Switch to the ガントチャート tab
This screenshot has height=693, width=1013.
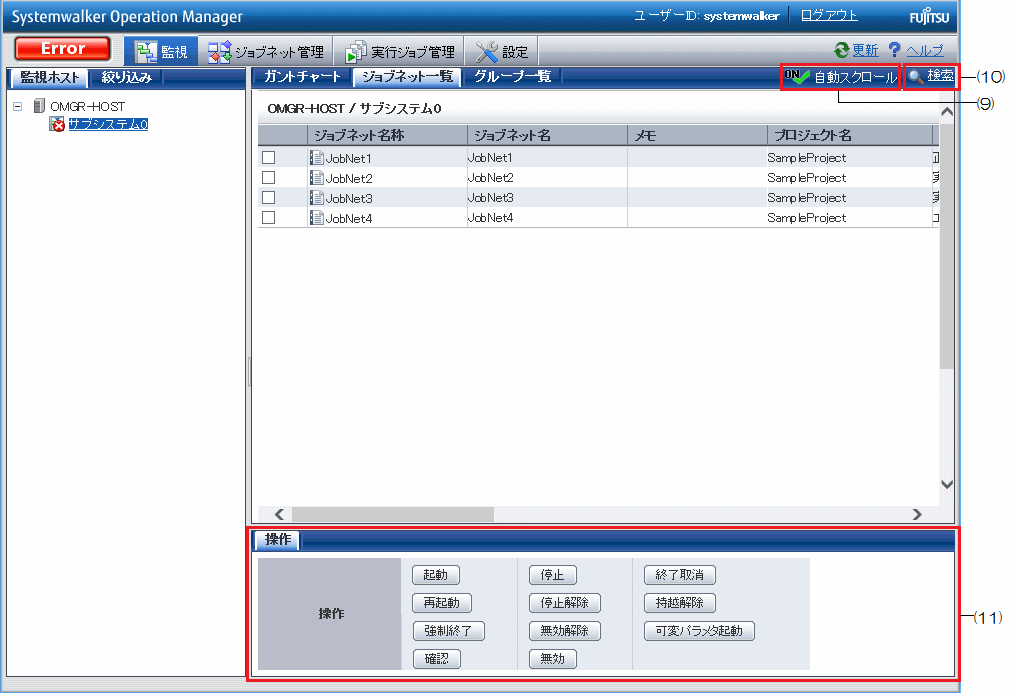302,77
